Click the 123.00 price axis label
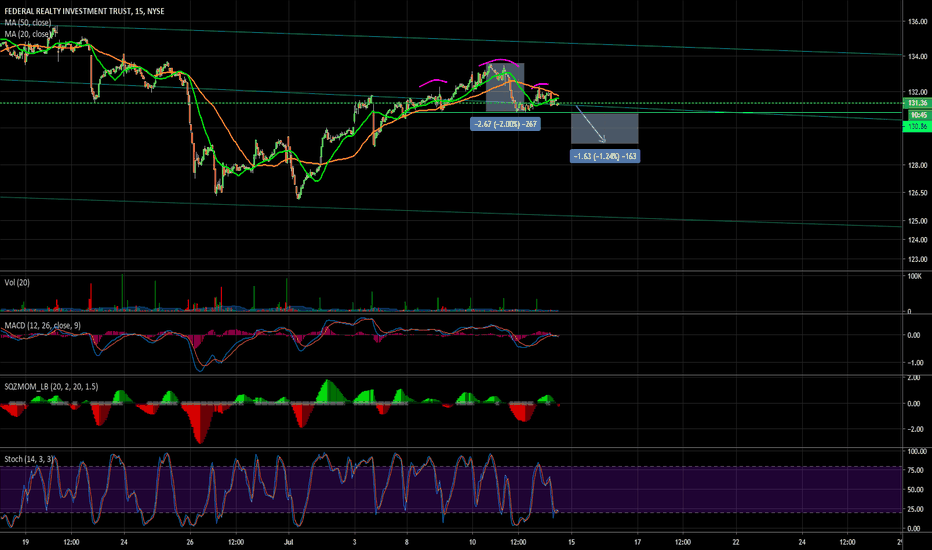The image size is (932, 550). click(x=917, y=259)
